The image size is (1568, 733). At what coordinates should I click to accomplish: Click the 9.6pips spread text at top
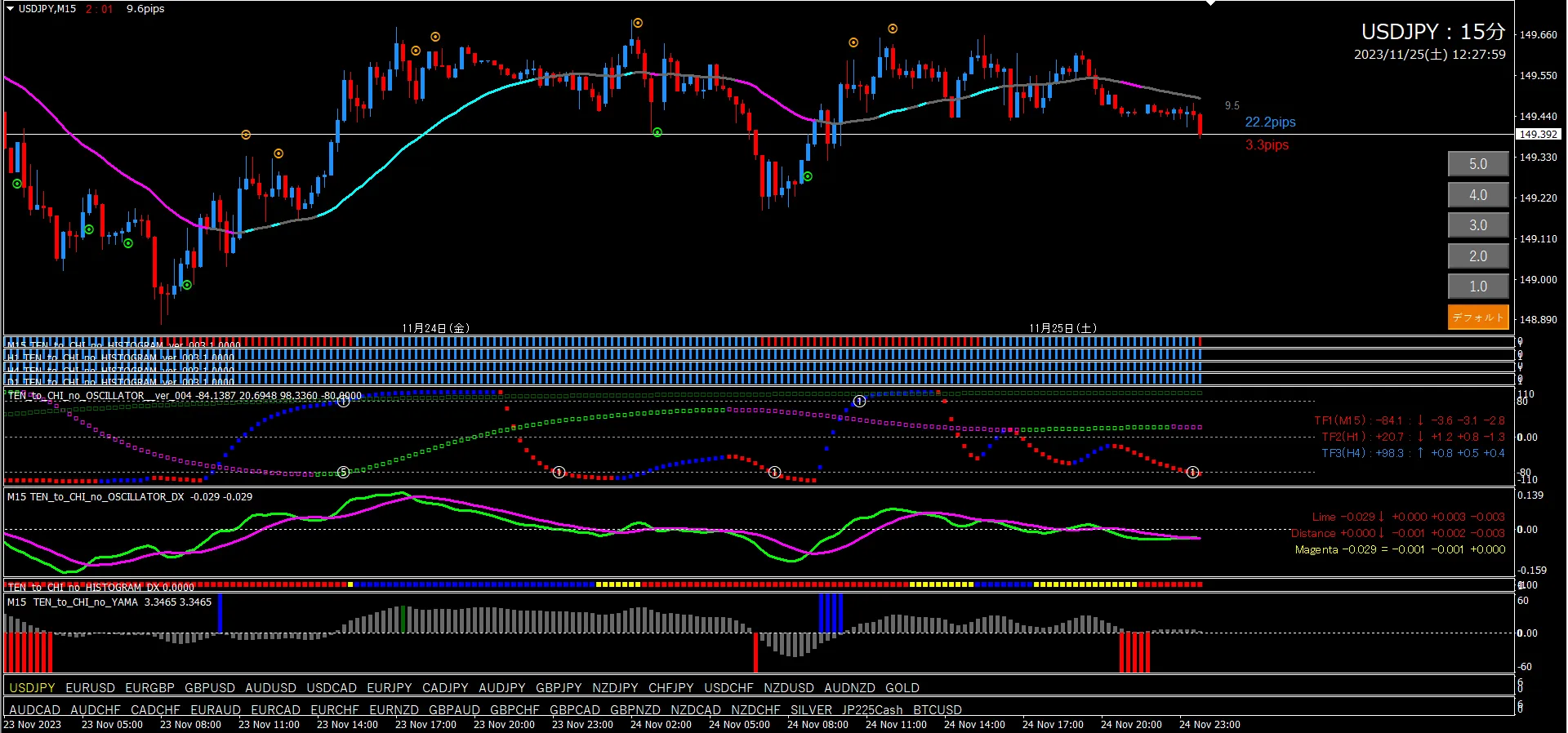tap(145, 9)
